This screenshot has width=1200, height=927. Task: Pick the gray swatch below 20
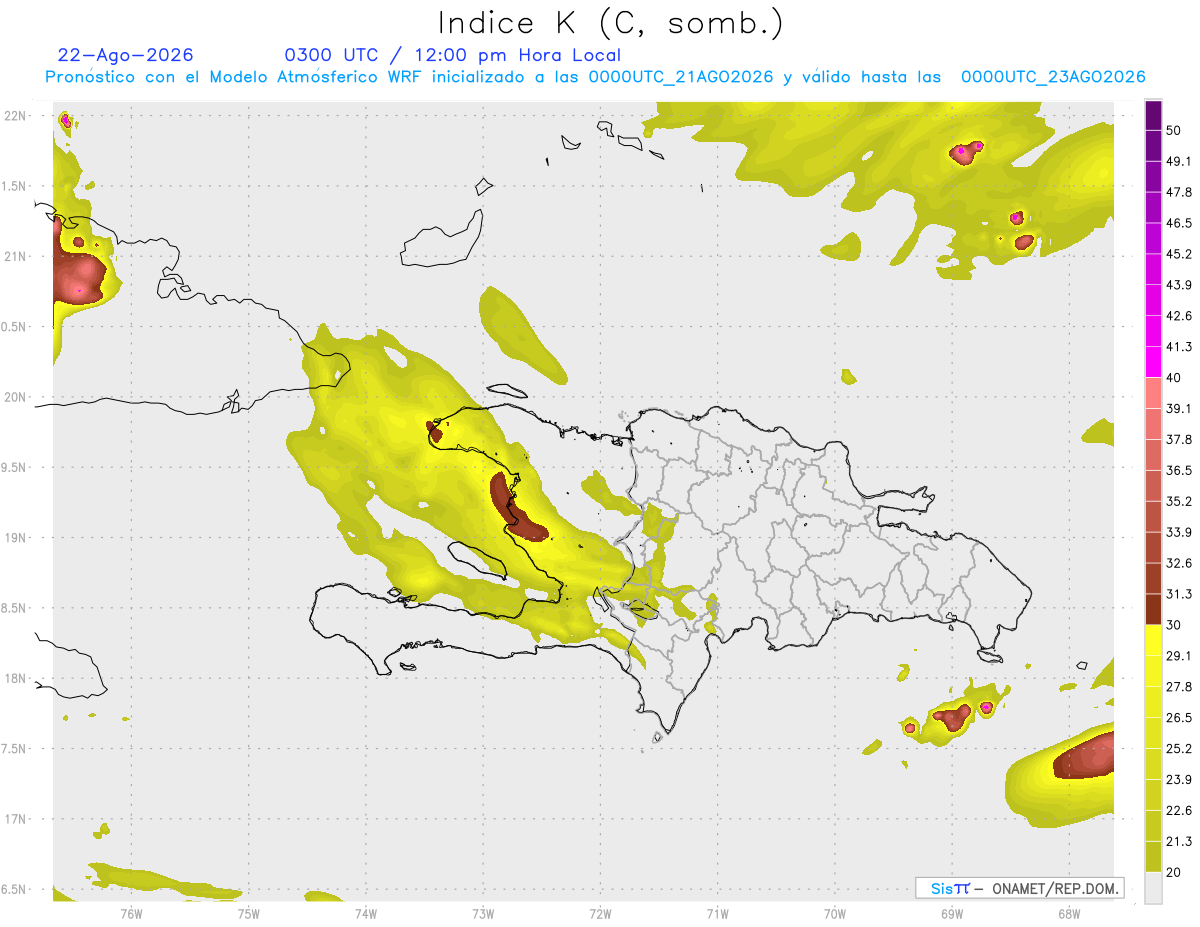coord(1154,888)
